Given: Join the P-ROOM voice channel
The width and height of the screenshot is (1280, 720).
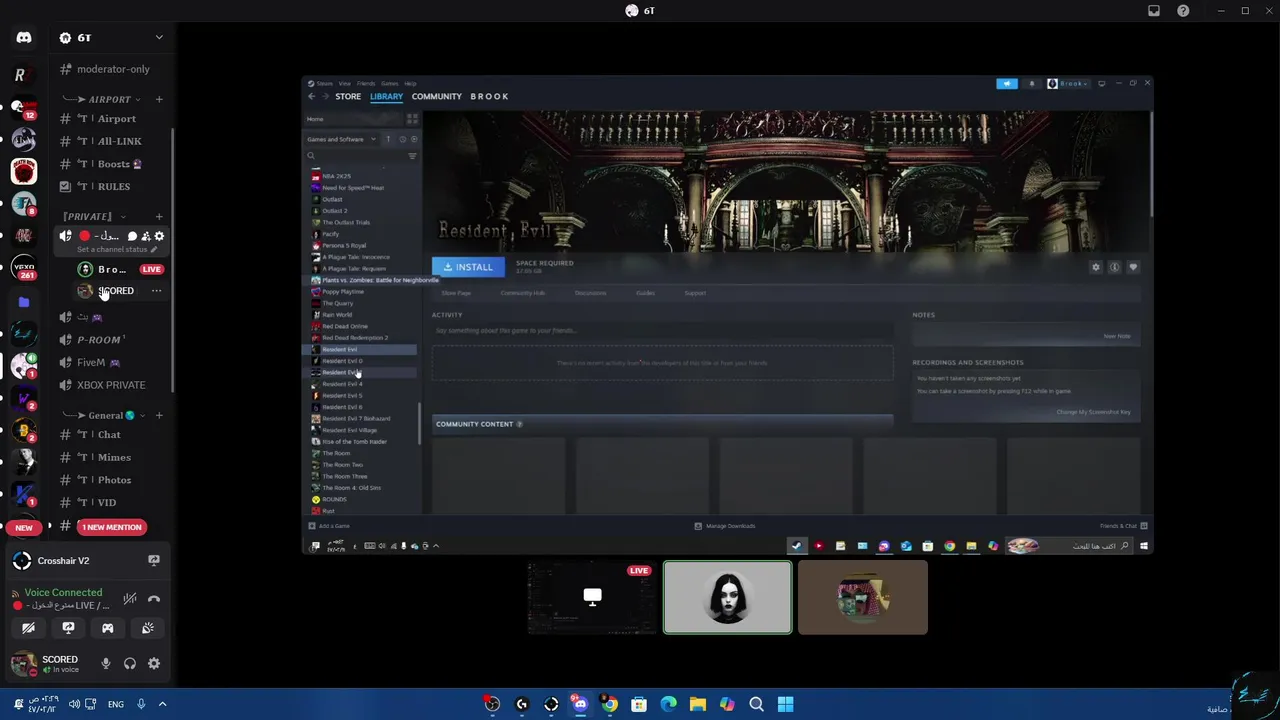Looking at the screenshot, I should 112,340.
